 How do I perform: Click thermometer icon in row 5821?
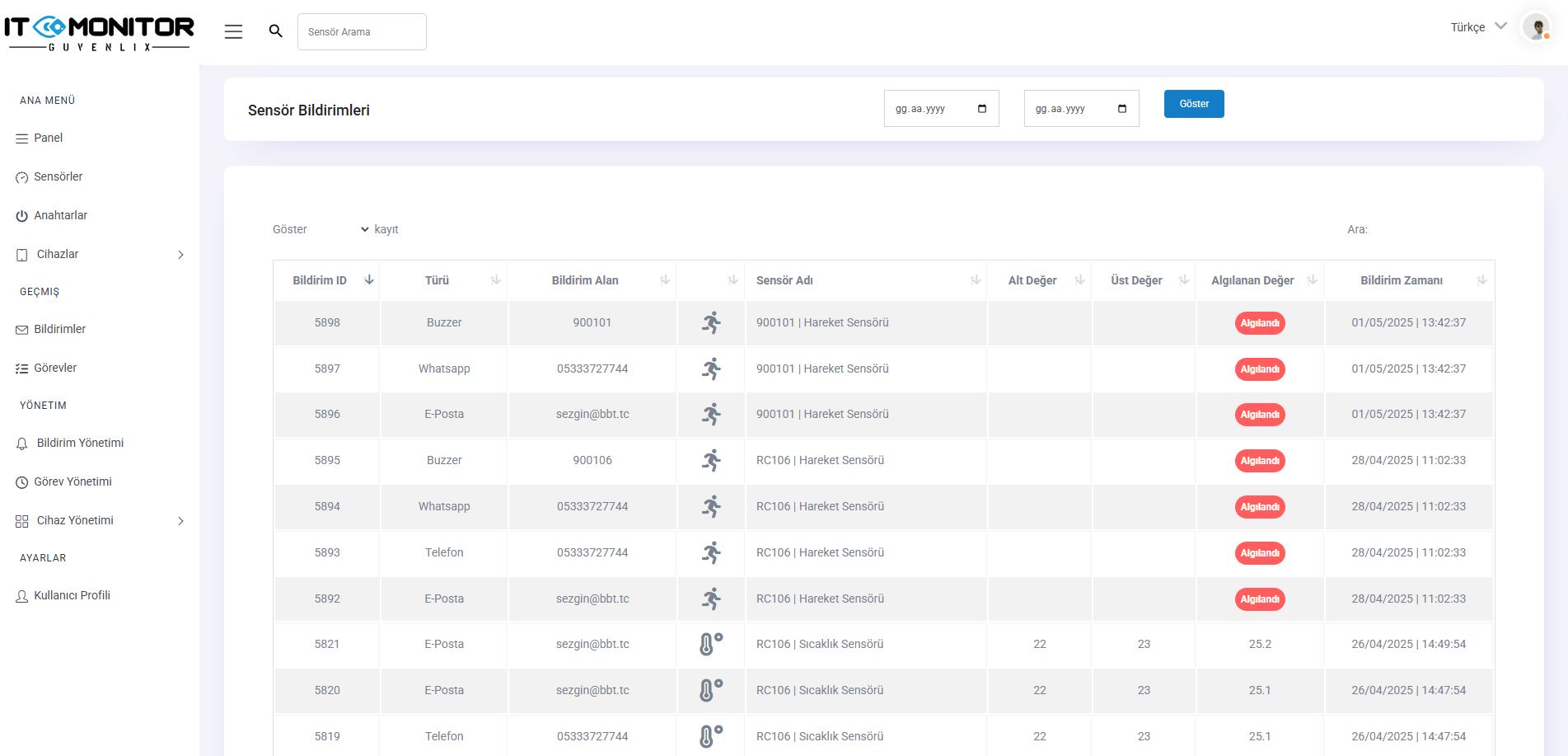click(x=710, y=644)
